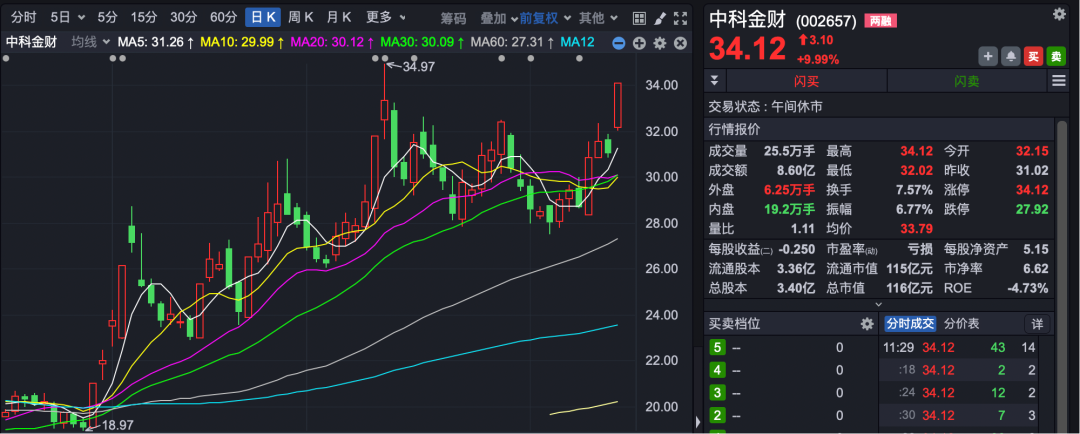
Task: Open the 详 details button for trades
Action: pyautogui.click(x=1038, y=324)
